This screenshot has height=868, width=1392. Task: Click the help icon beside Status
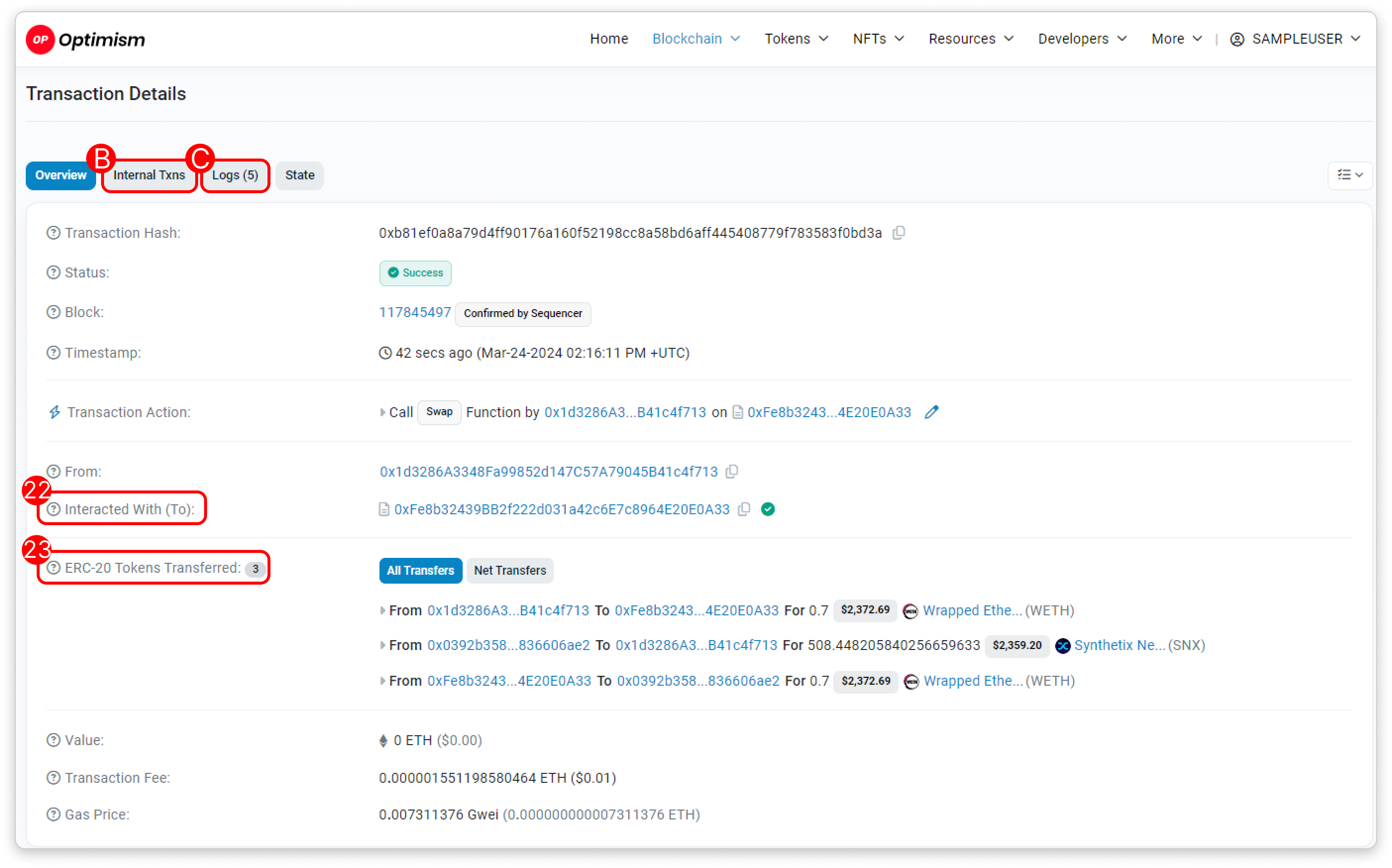[54, 272]
